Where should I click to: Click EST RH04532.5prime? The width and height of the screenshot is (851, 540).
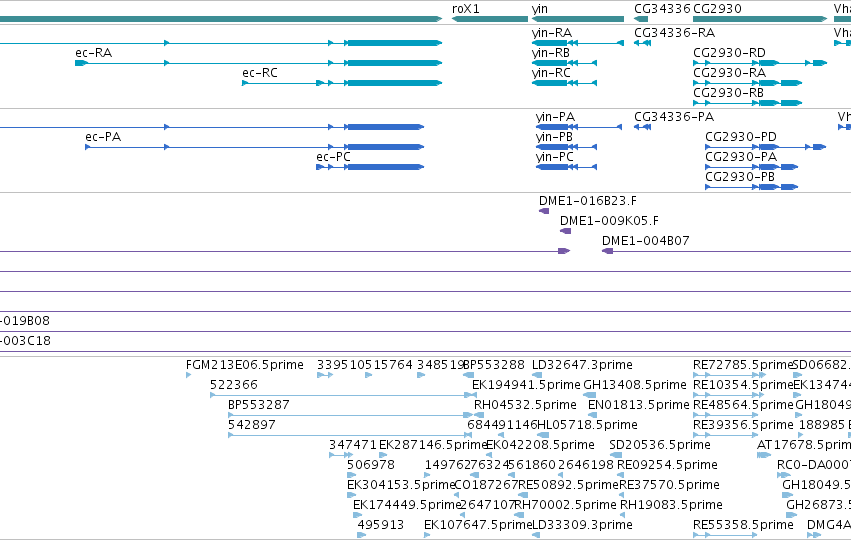coord(479,415)
